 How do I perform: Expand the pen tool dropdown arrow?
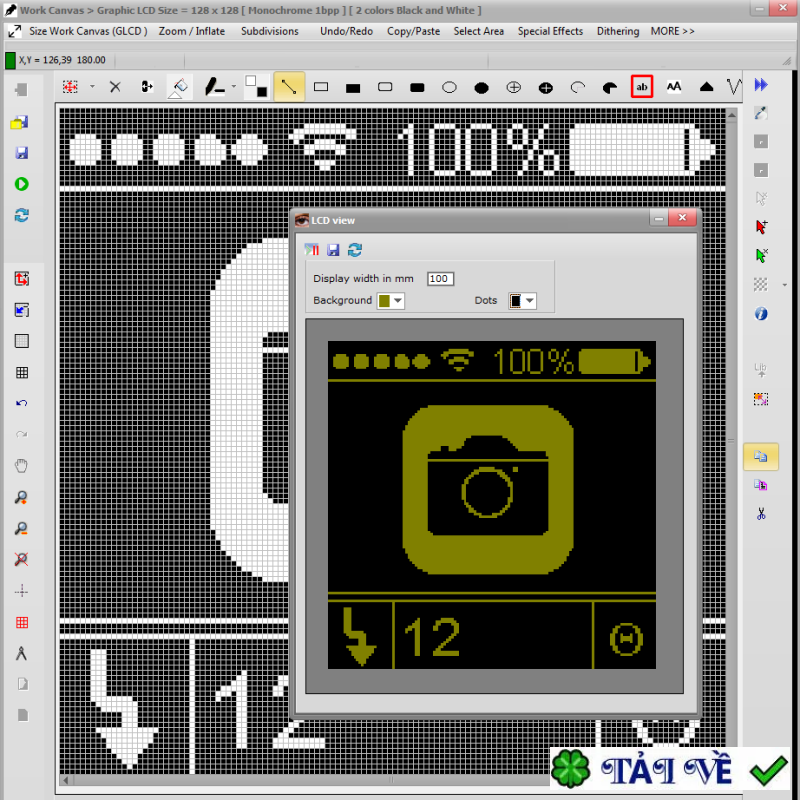[232, 87]
